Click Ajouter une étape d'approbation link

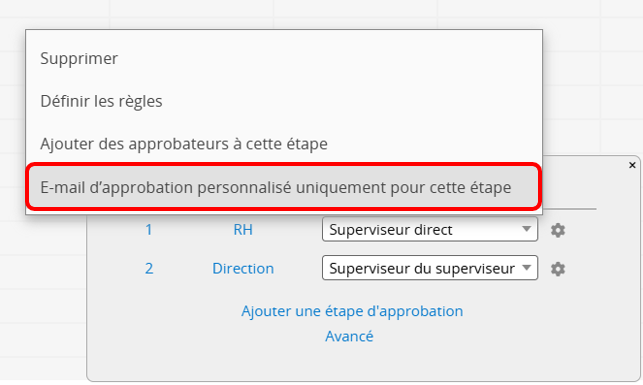pos(352,311)
